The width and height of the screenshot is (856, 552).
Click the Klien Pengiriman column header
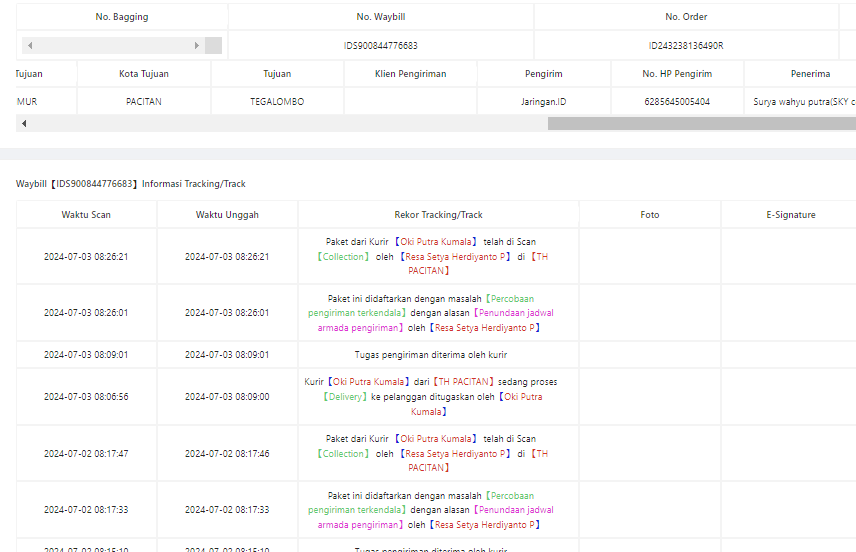pos(411,74)
